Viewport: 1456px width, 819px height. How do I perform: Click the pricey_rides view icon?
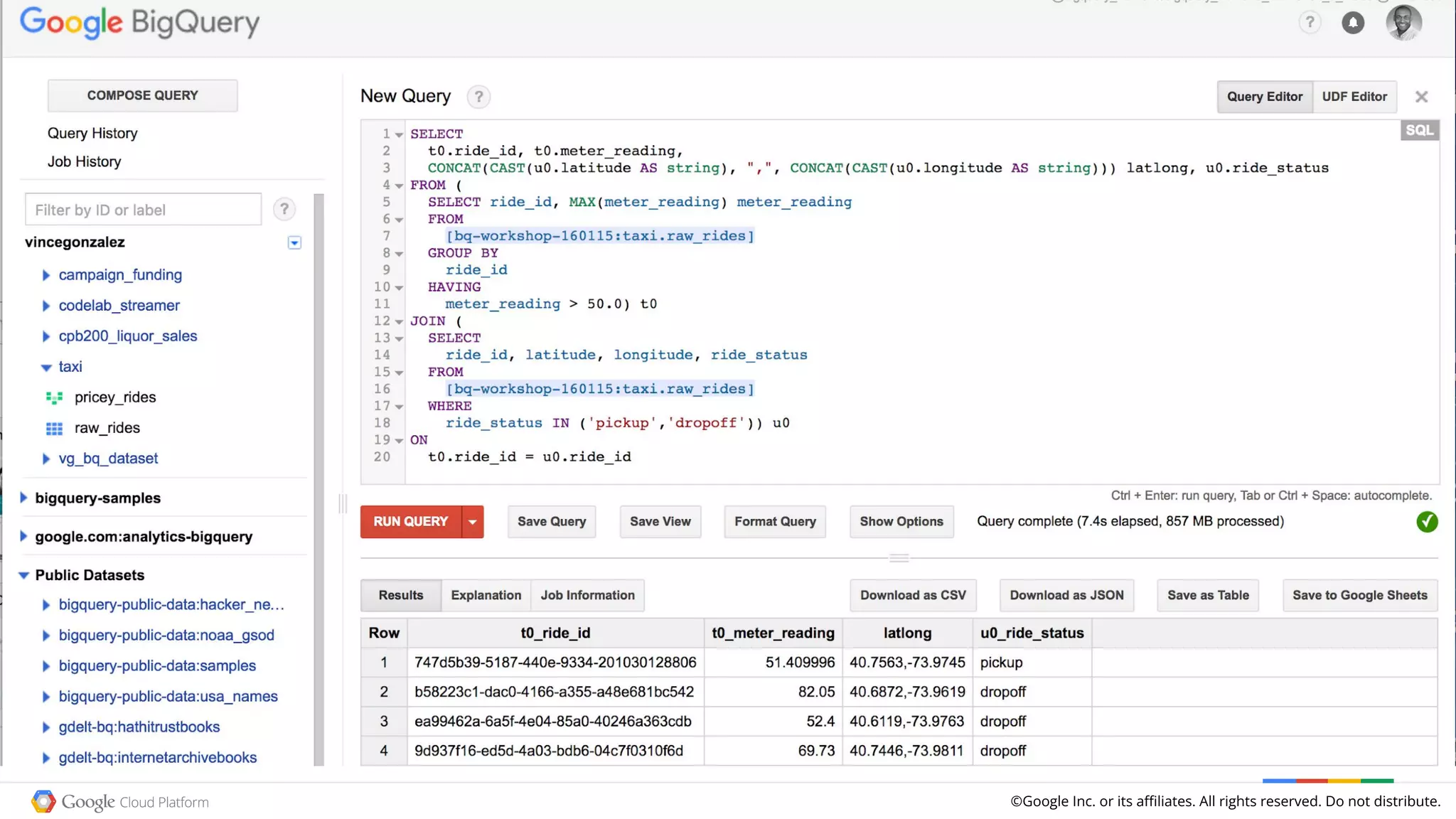tap(54, 397)
